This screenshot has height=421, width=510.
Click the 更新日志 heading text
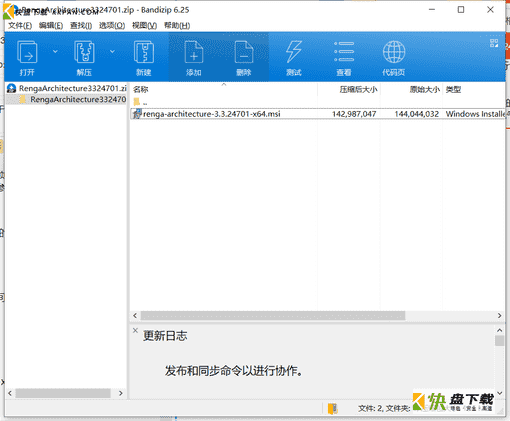[x=165, y=336]
